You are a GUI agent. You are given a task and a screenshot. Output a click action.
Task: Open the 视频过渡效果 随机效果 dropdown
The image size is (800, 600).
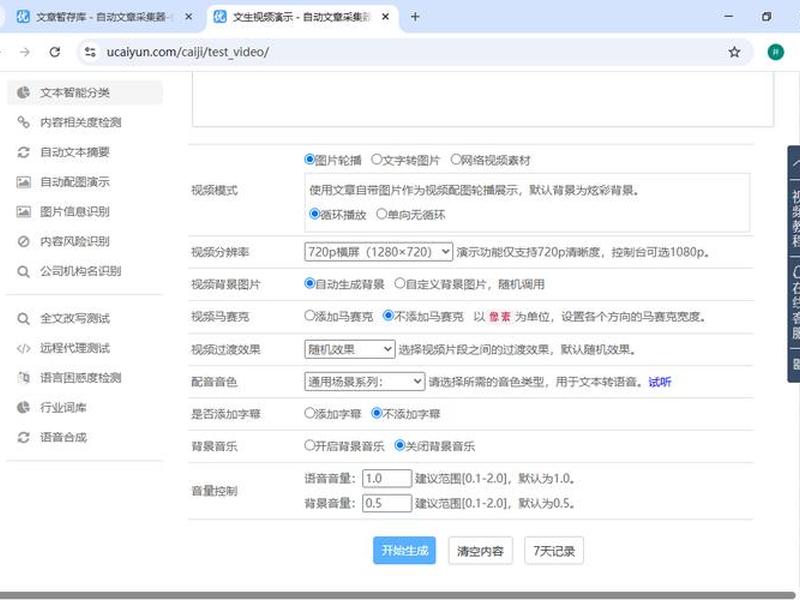pos(349,349)
